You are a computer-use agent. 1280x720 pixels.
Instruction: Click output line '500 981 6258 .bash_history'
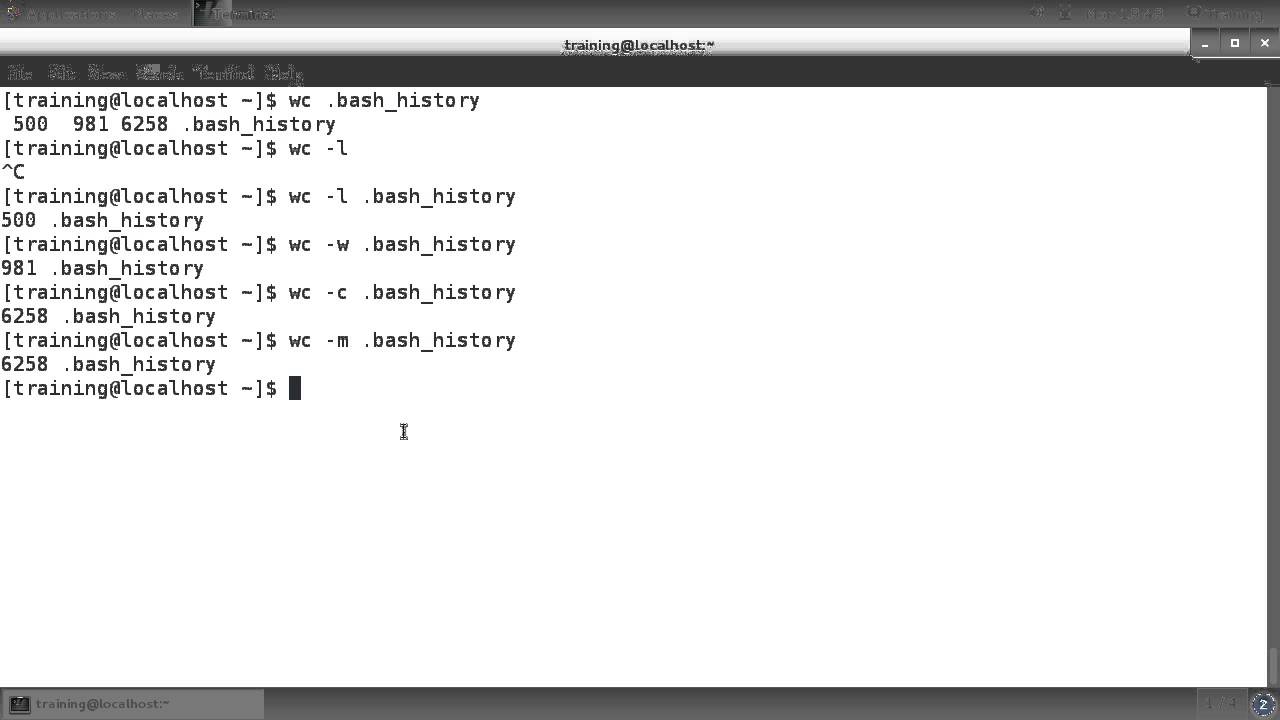click(174, 124)
